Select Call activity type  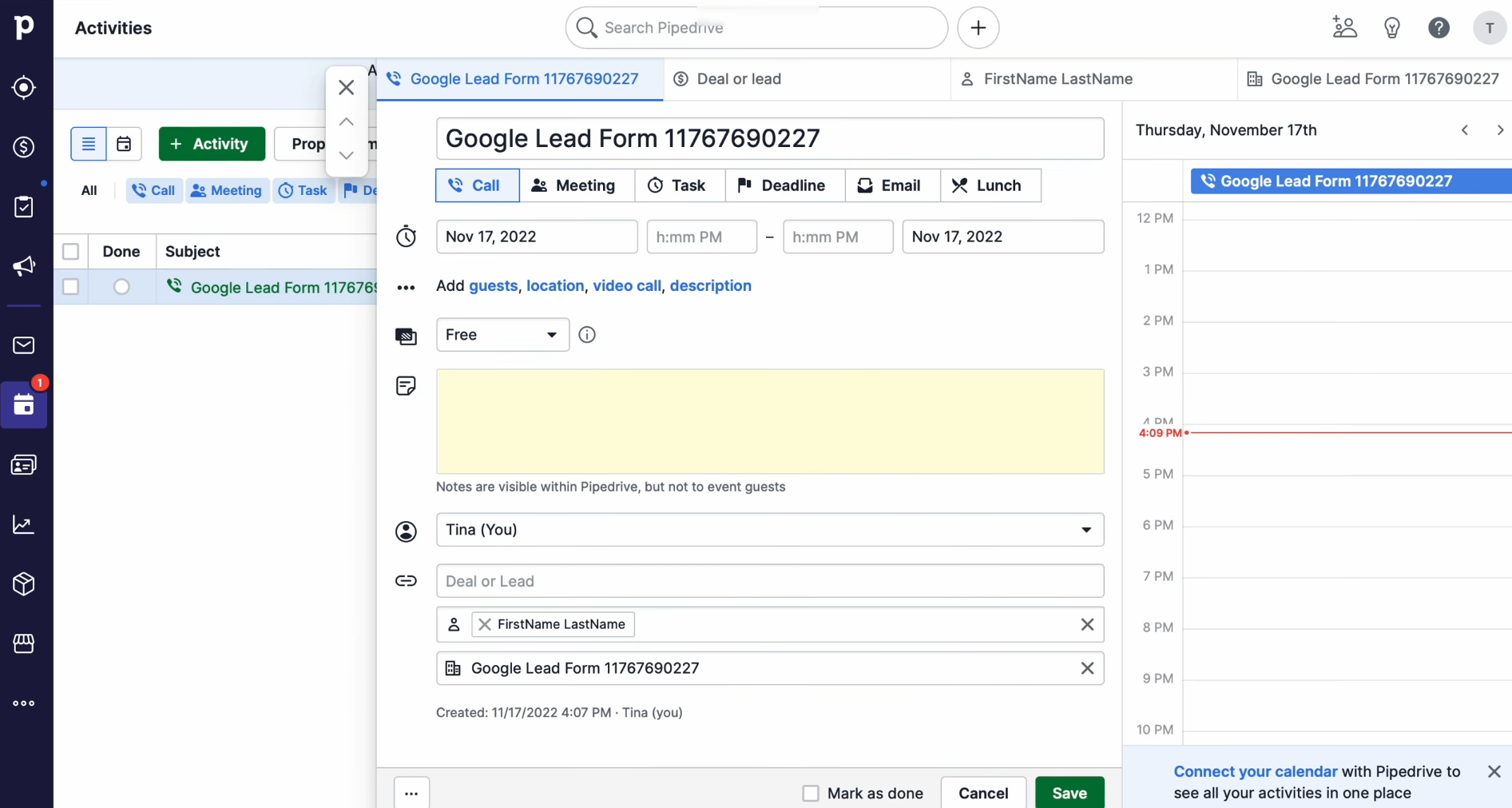point(478,185)
